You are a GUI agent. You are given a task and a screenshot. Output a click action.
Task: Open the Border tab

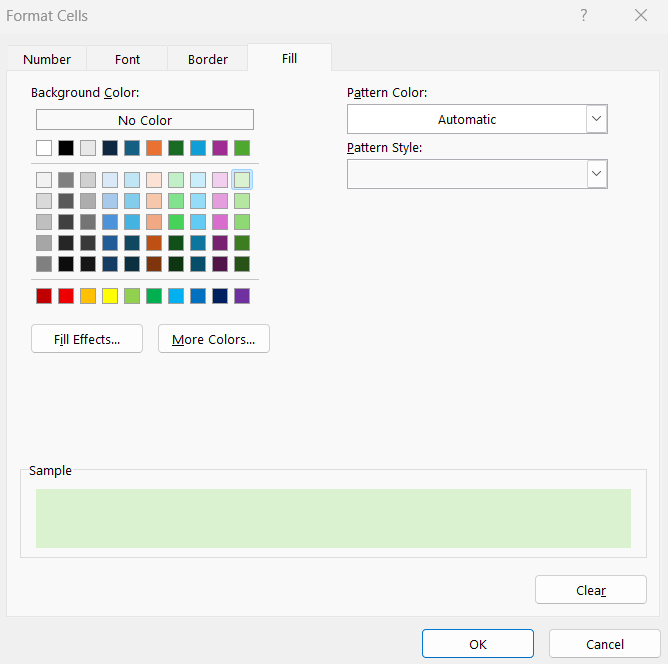click(207, 59)
